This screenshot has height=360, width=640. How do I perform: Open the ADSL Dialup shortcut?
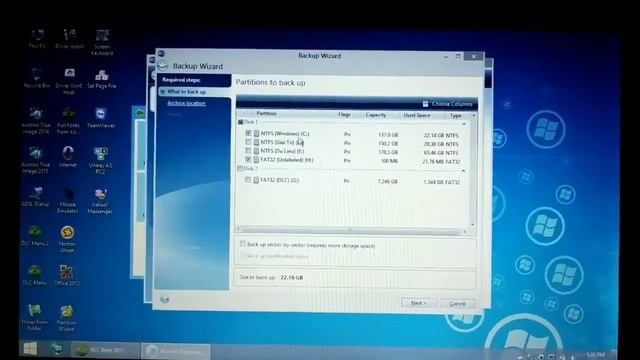tap(36, 196)
